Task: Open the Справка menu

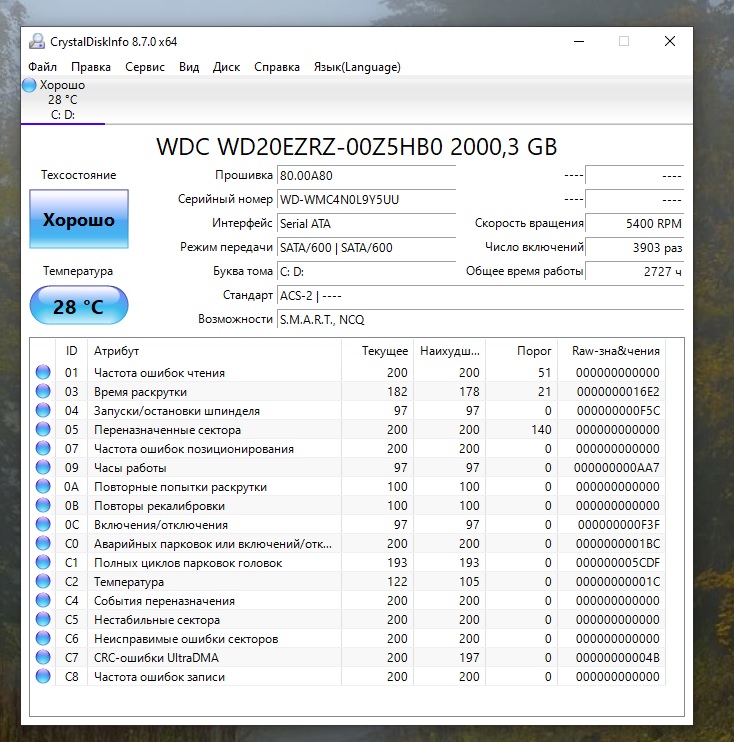Action: 277,67
